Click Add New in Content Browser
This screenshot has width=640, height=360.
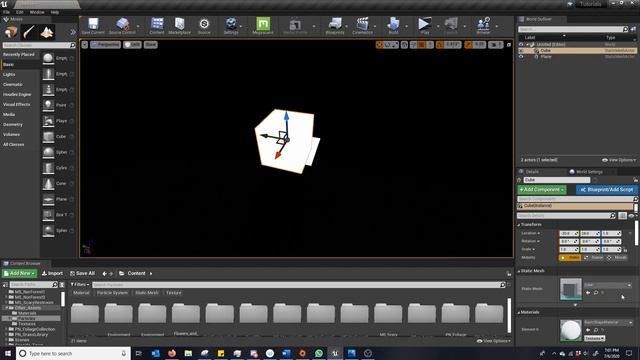pyautogui.click(x=19, y=273)
